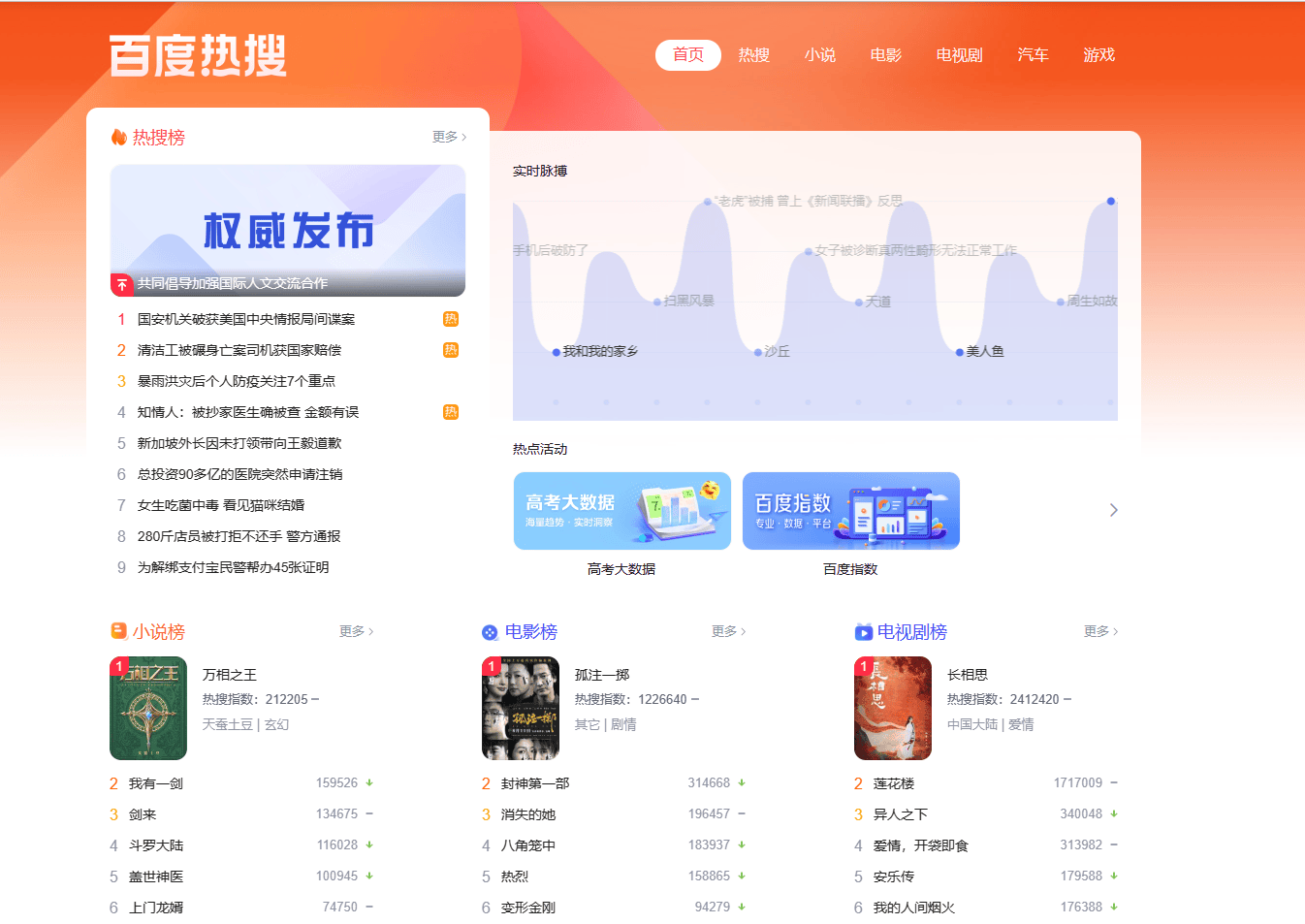Open the 百度指数 activity card
Image resolution: width=1305 pixels, height=924 pixels.
851,511
